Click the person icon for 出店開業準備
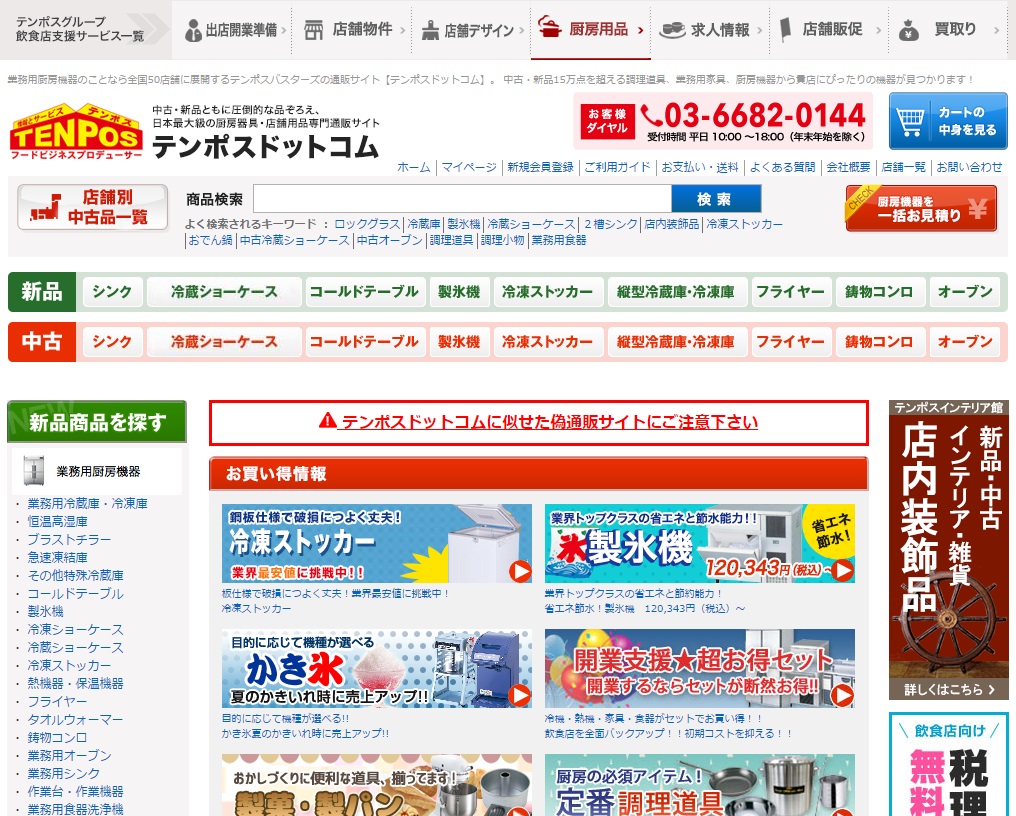This screenshot has height=816, width=1016. (192, 30)
